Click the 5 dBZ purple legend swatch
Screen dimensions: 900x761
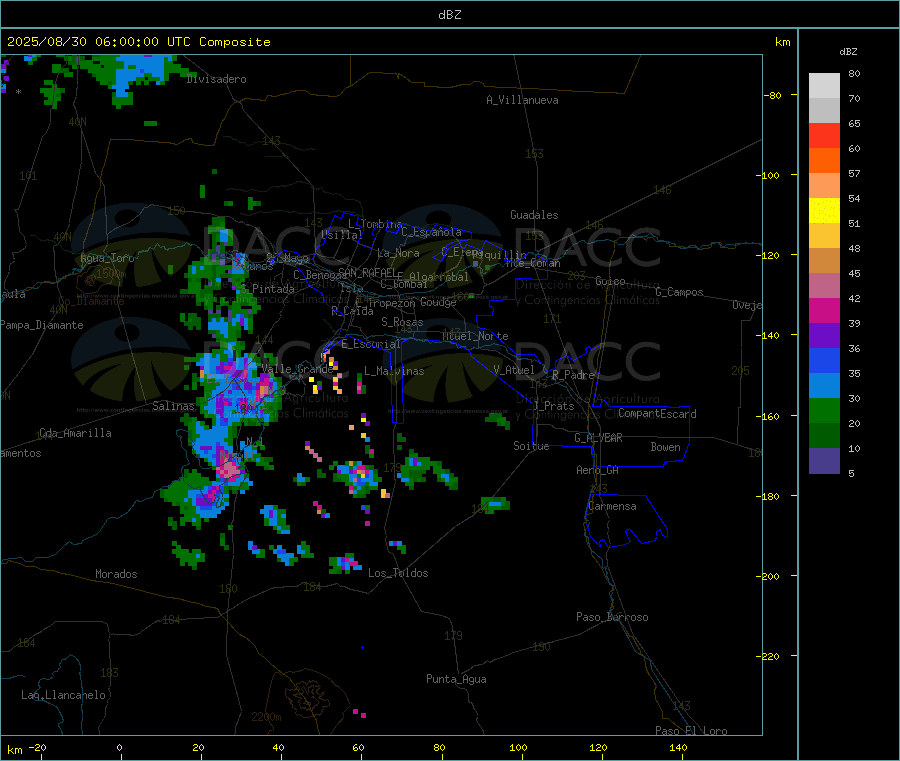824,461
